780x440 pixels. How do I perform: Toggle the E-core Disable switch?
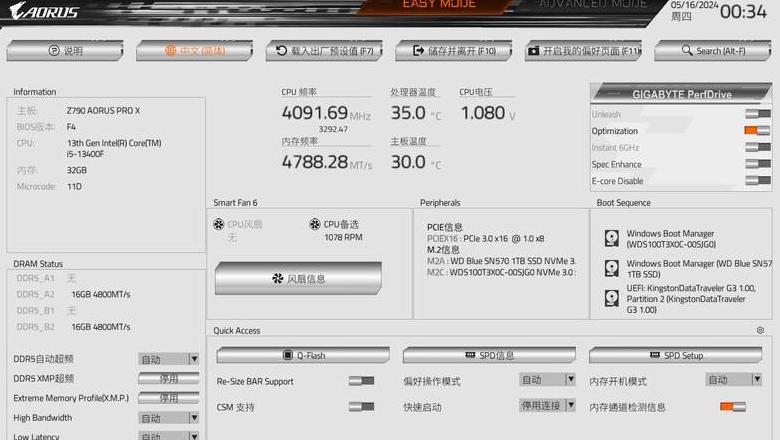[758, 180]
